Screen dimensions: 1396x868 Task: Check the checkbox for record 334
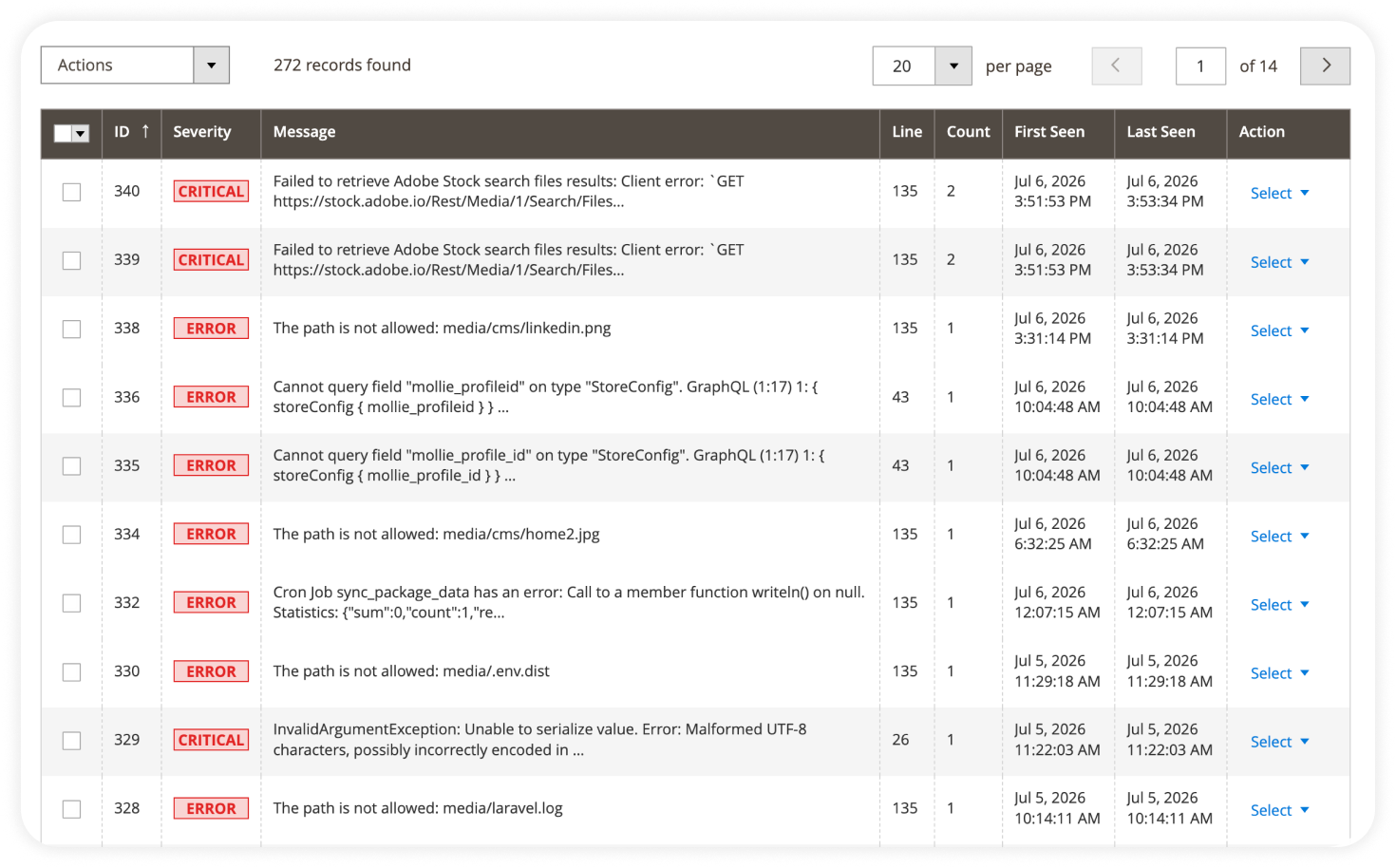(71, 535)
